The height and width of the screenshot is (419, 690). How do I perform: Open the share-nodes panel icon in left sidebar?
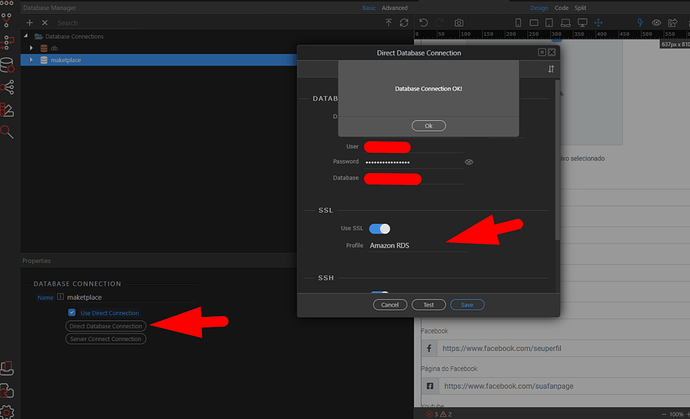point(7,87)
